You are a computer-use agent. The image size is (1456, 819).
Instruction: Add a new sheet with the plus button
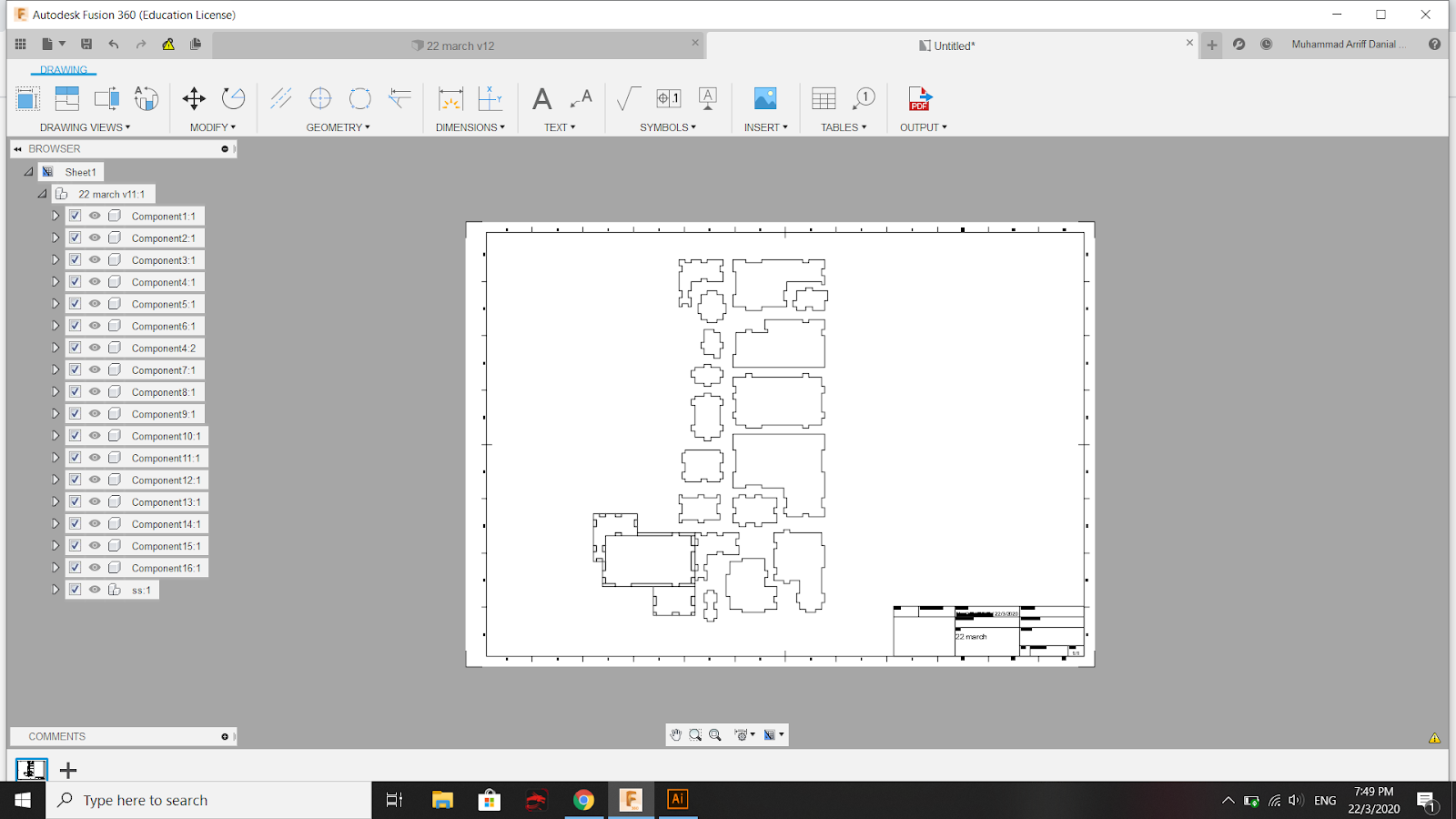(66, 770)
